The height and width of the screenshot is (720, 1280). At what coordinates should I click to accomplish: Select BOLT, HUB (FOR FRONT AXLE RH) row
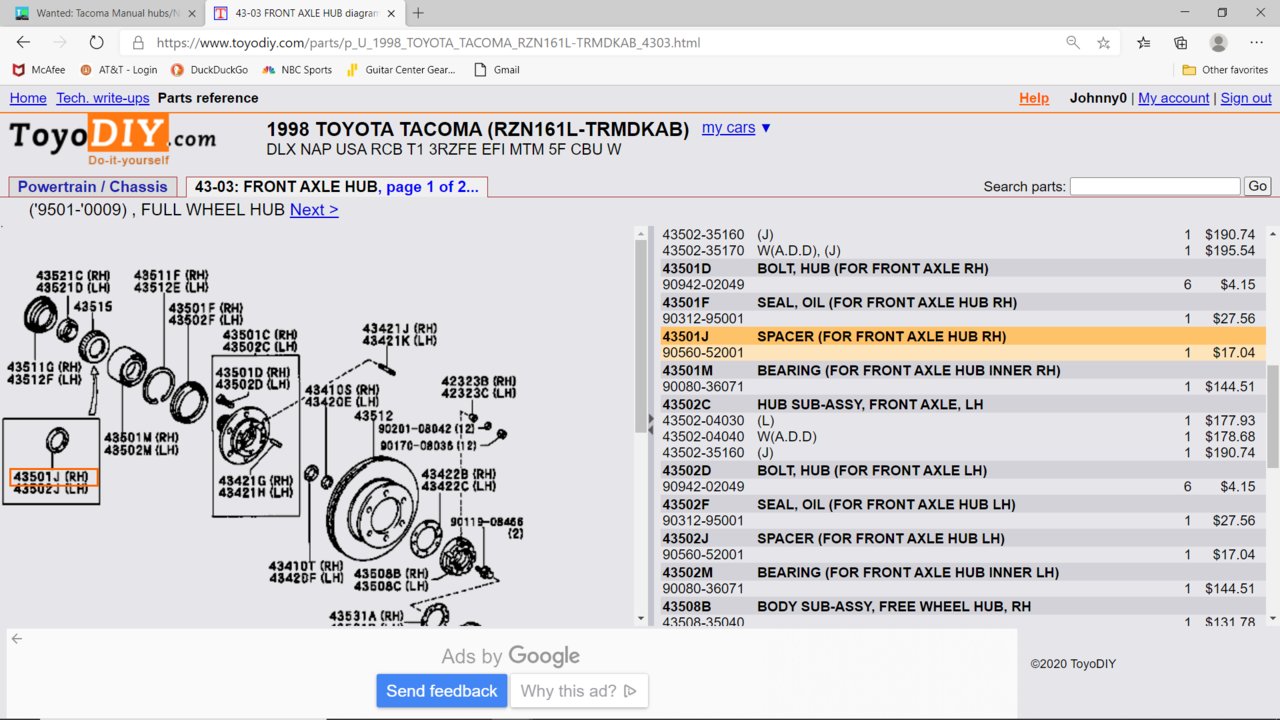click(963, 268)
